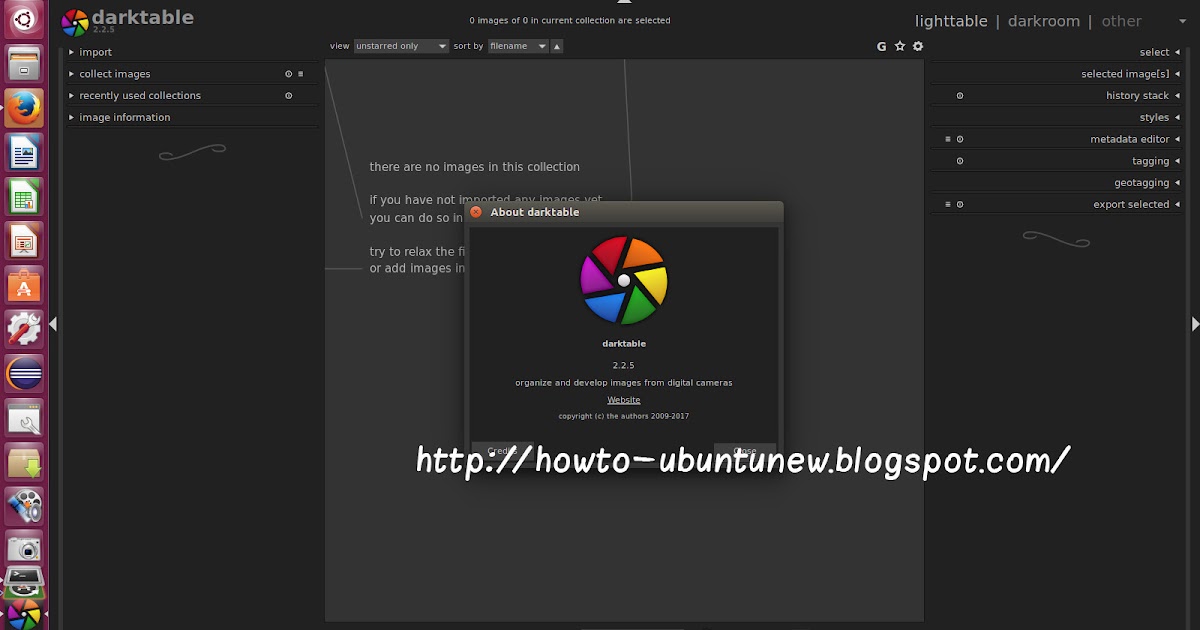Click 'organize and develop images' description text

(x=624, y=383)
